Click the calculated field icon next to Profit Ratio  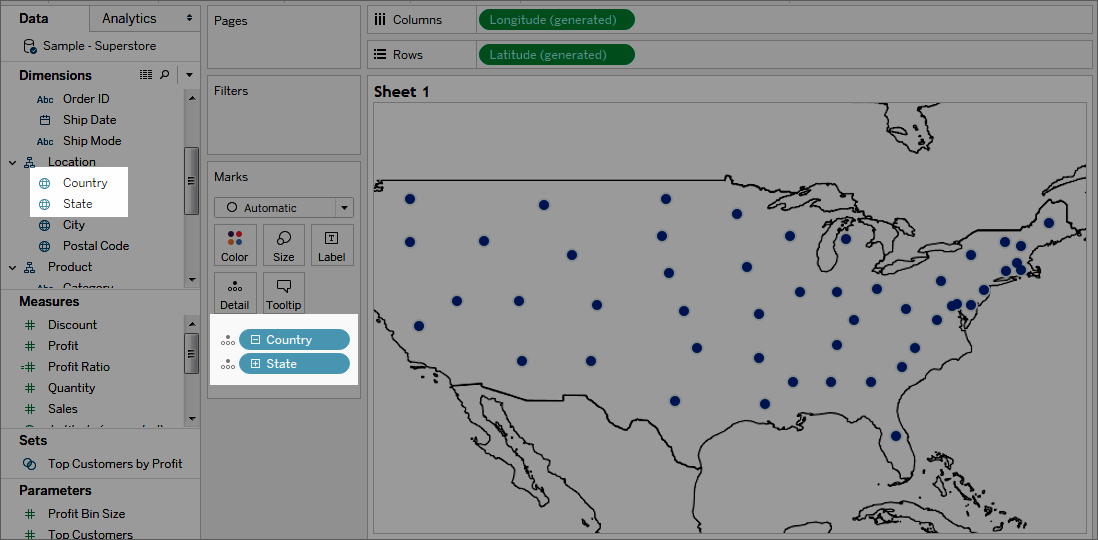coord(29,367)
